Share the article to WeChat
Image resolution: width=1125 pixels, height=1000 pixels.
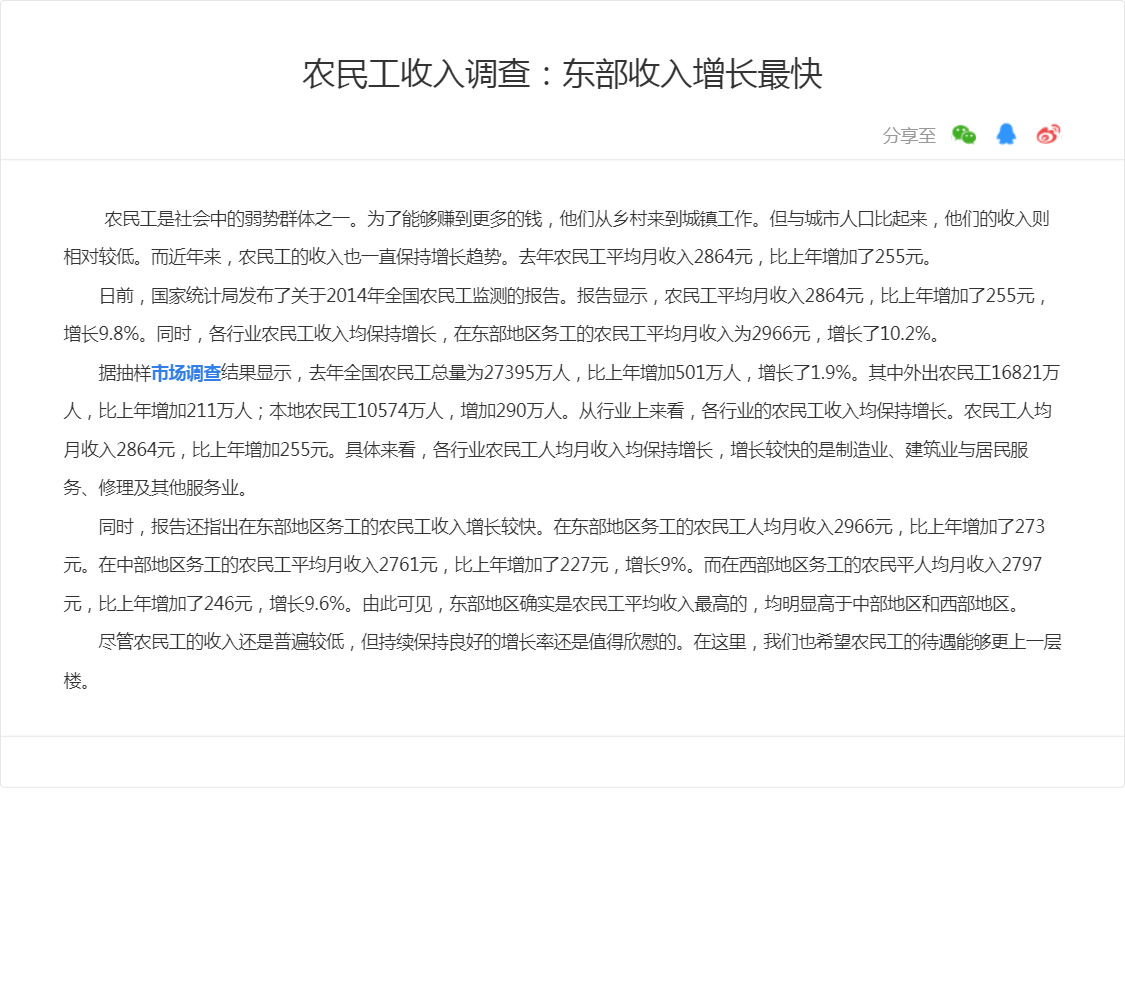(964, 134)
